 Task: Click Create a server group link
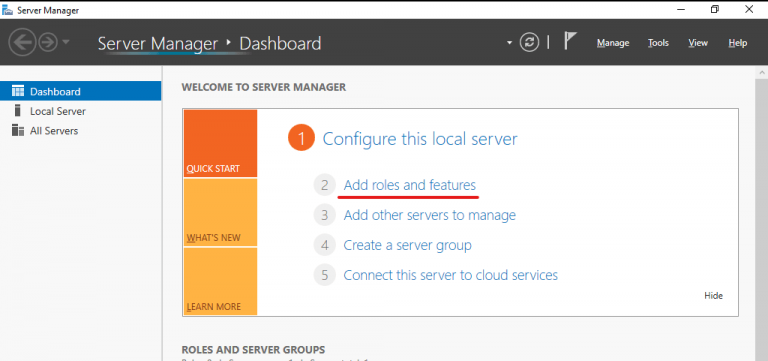click(408, 245)
